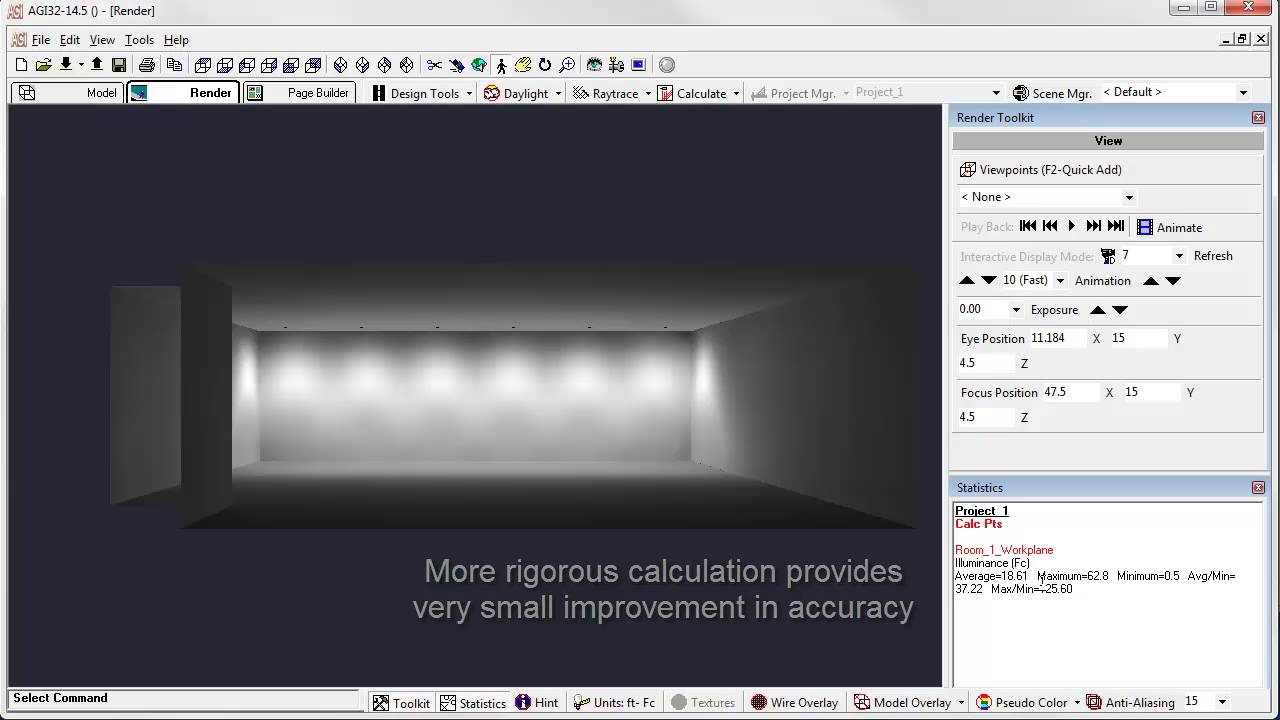
Task: Click the first wireframe cube view icon
Action: tap(203, 65)
